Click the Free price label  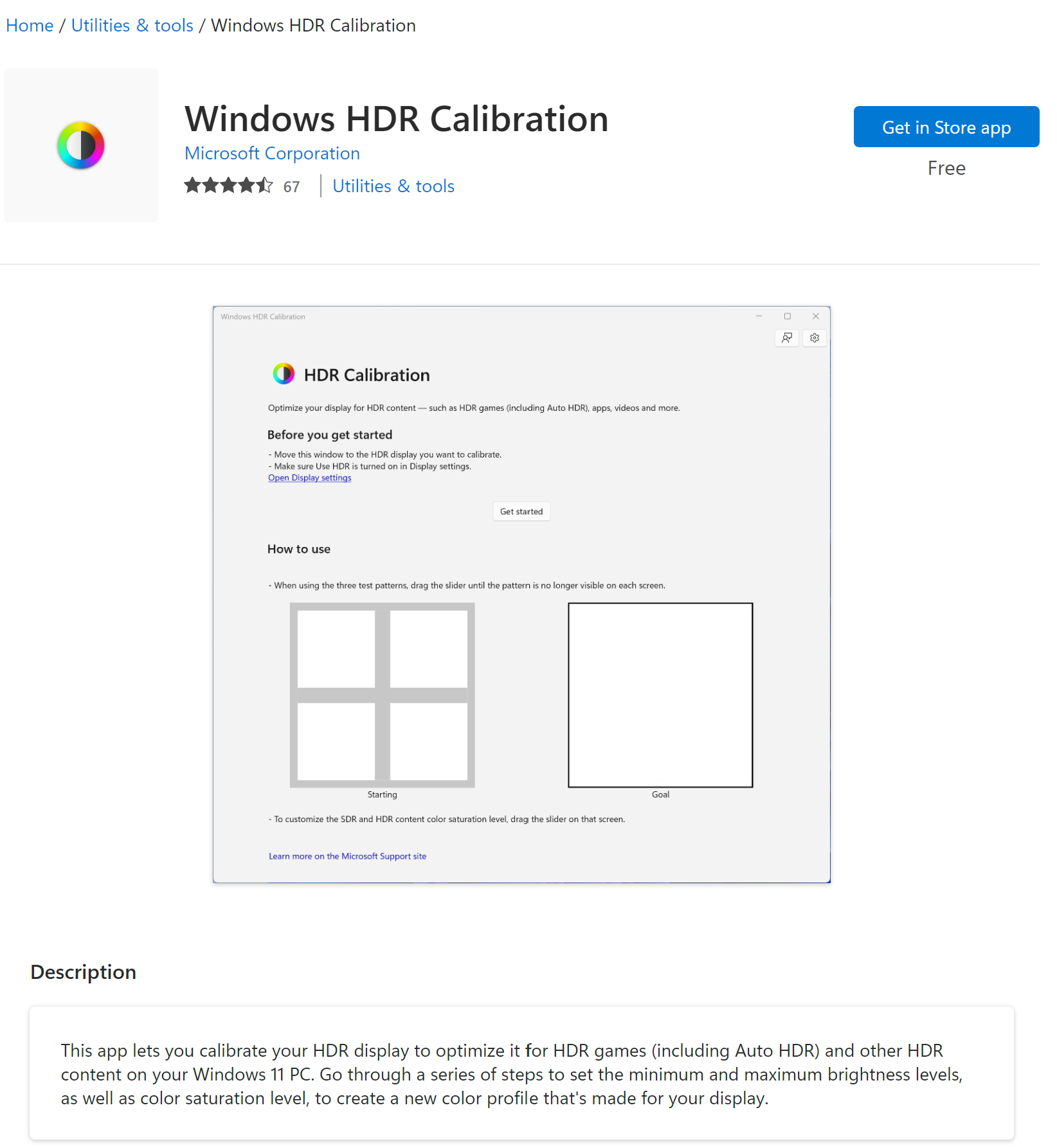point(946,168)
